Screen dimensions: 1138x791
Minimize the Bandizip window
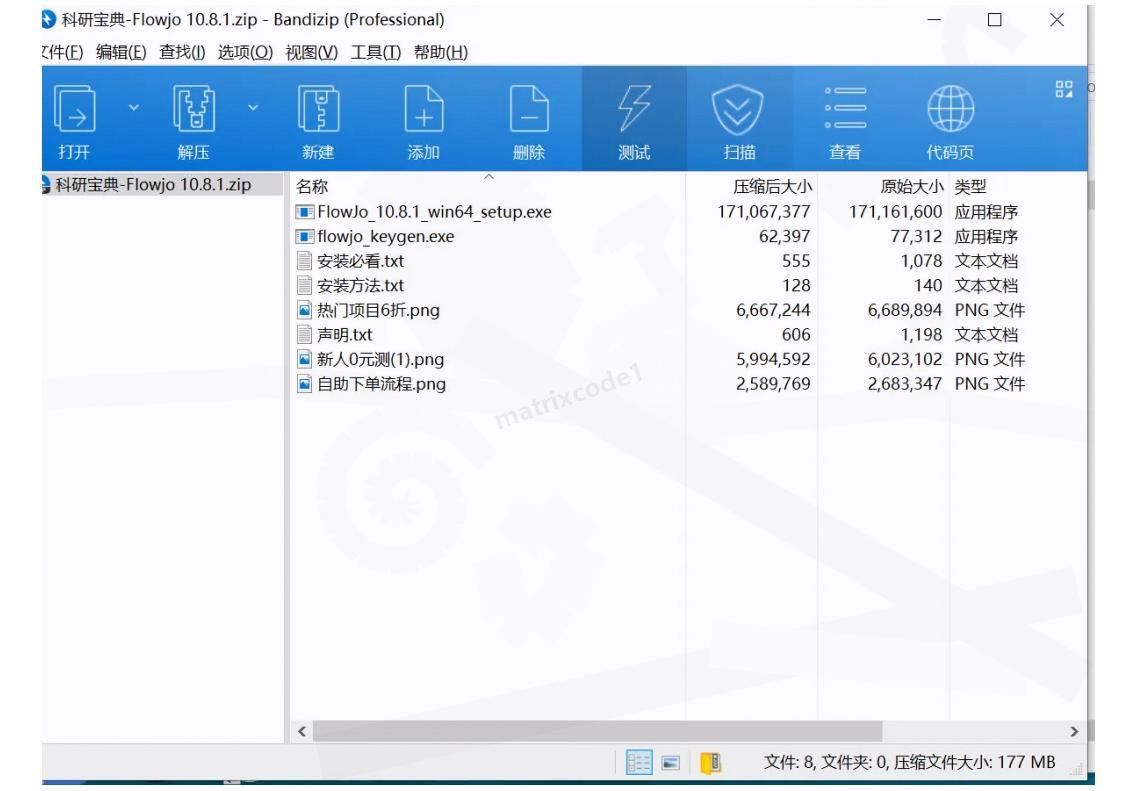click(934, 20)
